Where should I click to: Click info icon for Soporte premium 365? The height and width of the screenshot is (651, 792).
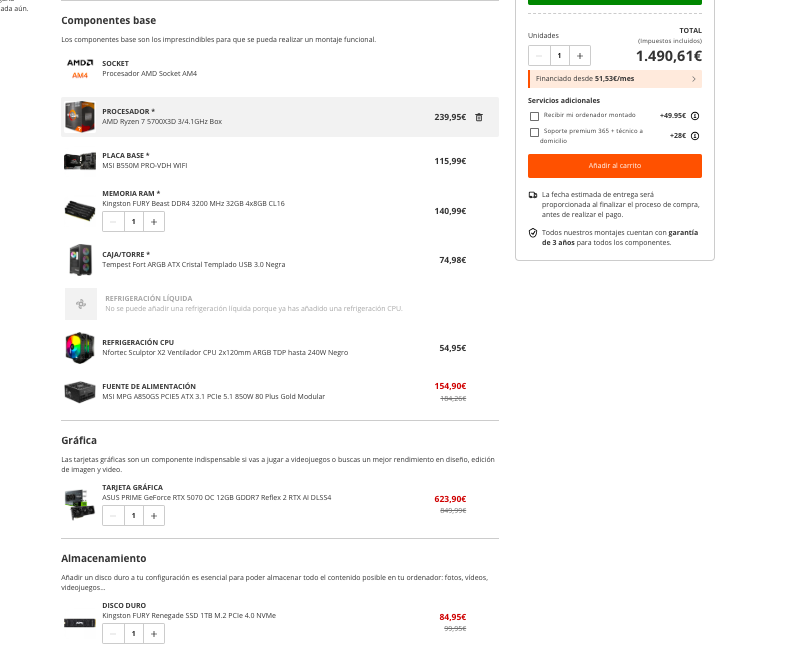pos(695,136)
